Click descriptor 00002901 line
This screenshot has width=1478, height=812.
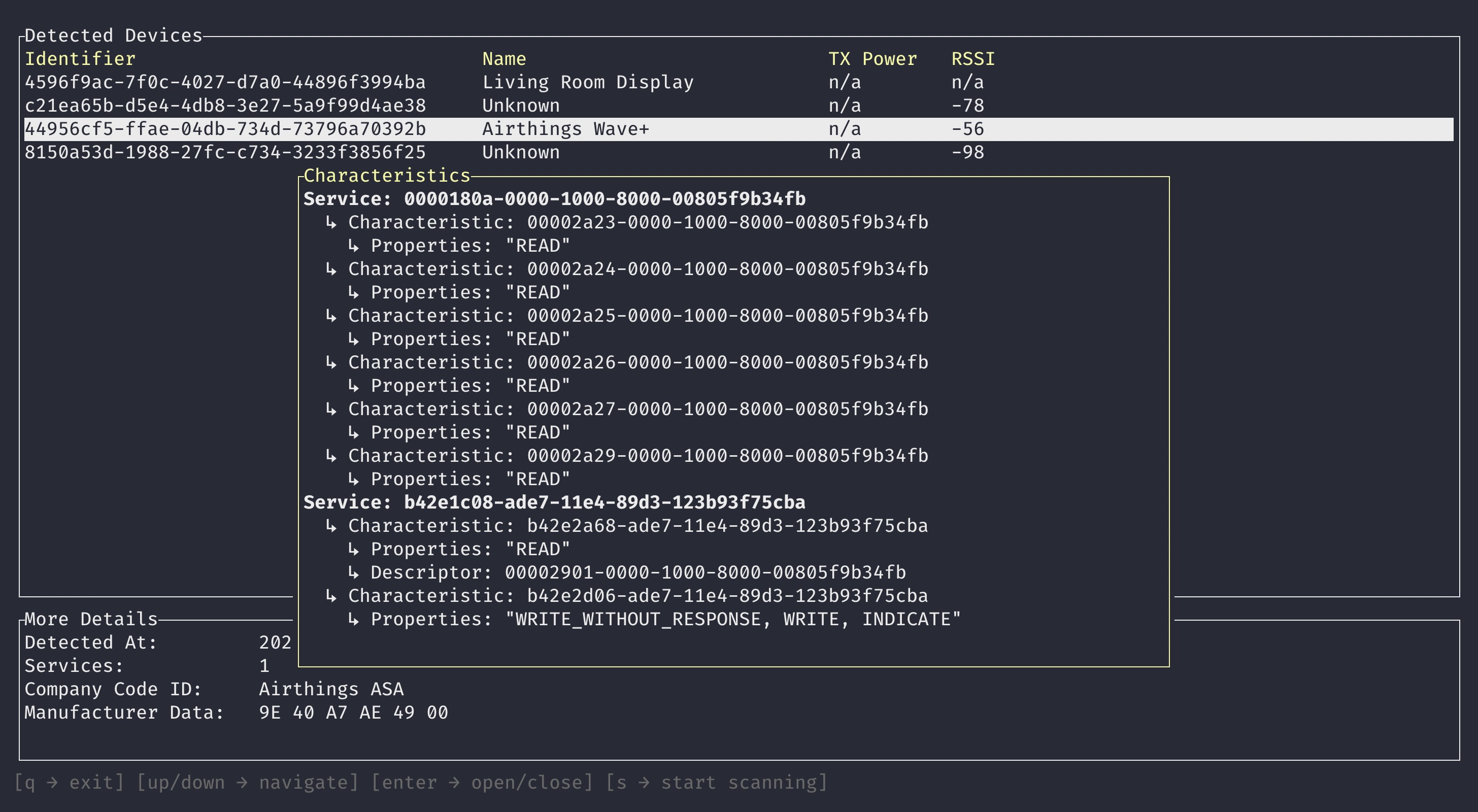coord(637,572)
